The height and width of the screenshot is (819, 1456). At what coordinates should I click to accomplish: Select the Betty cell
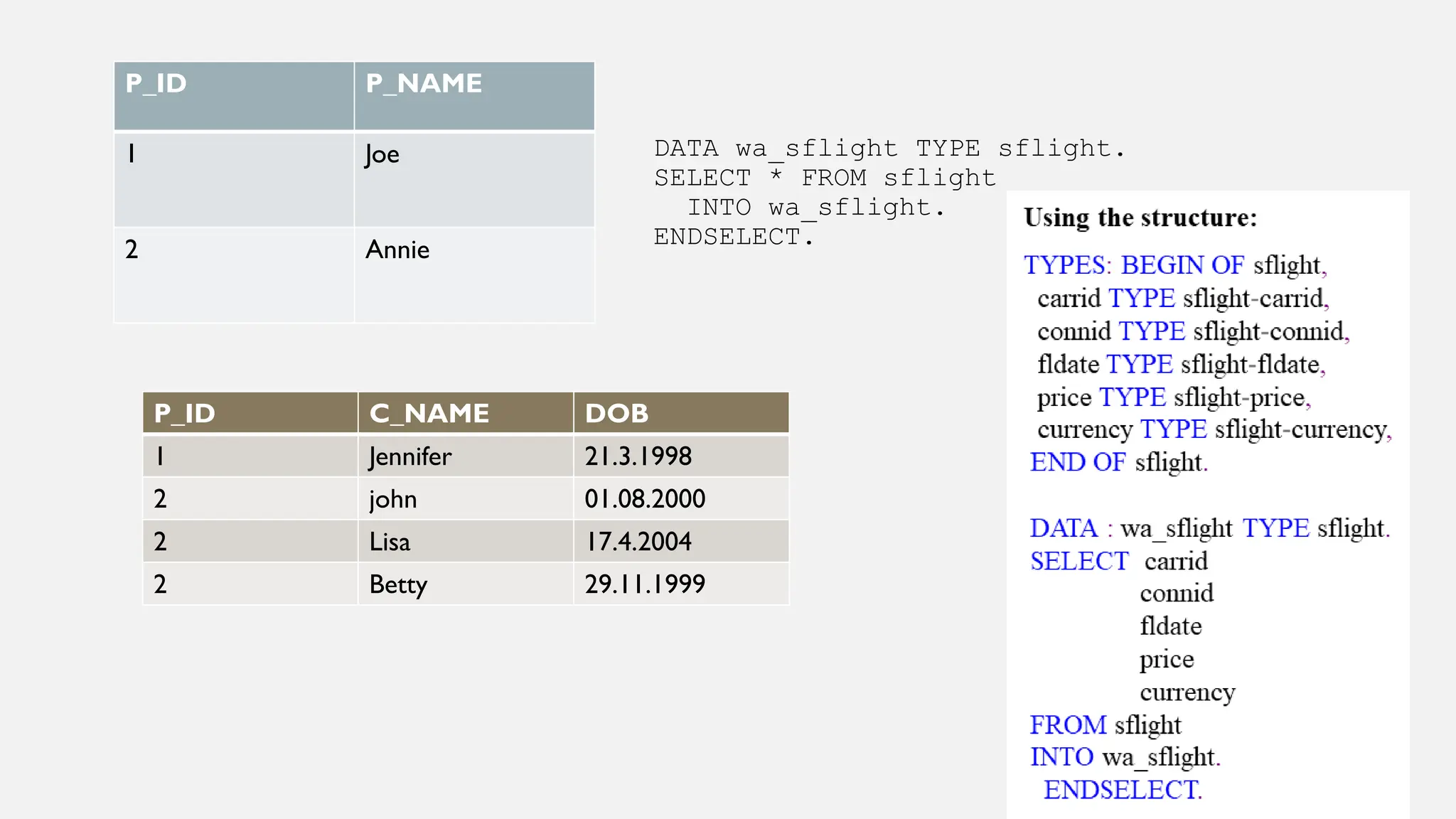coord(466,584)
